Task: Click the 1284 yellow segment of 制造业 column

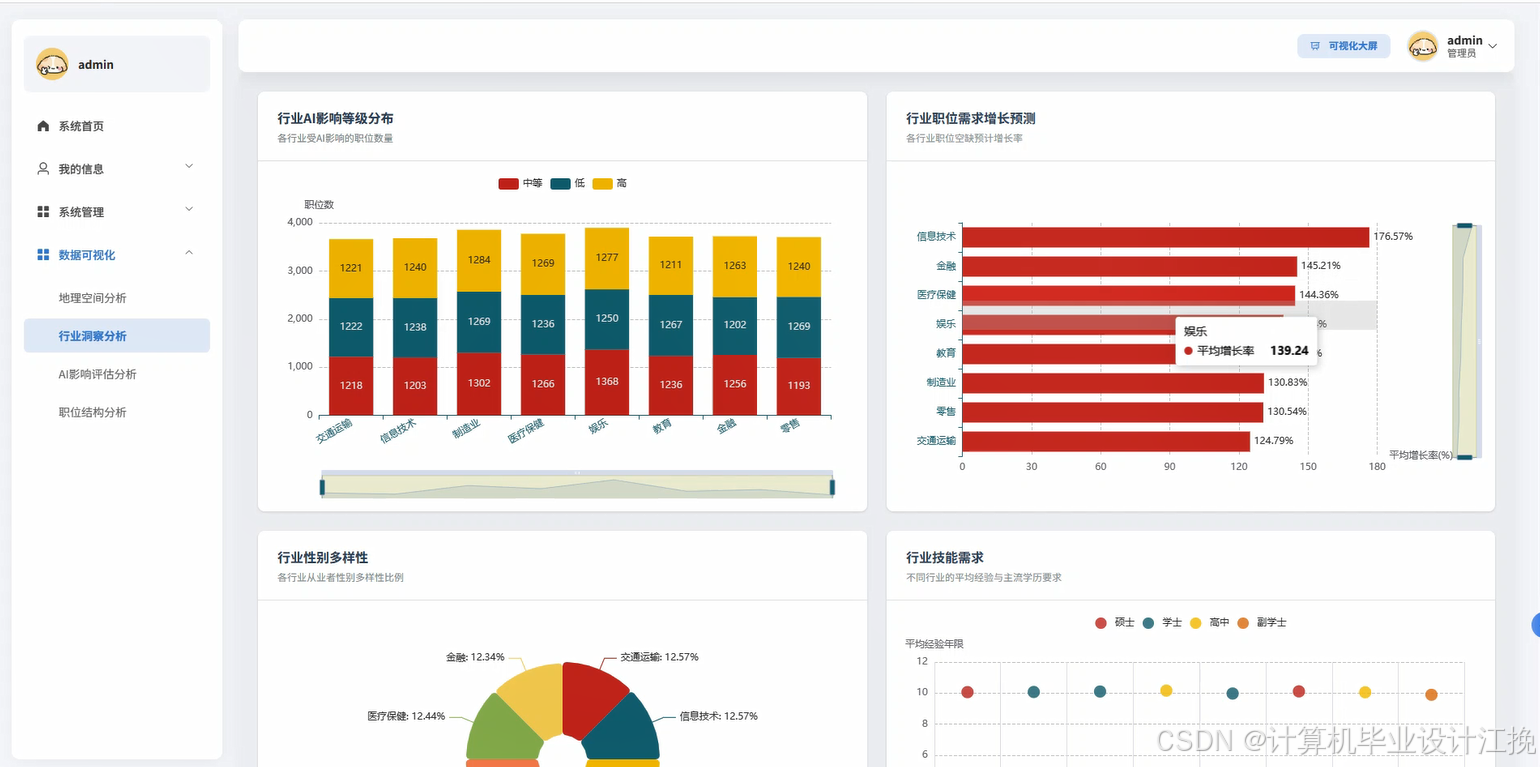Action: pyautogui.click(x=479, y=261)
